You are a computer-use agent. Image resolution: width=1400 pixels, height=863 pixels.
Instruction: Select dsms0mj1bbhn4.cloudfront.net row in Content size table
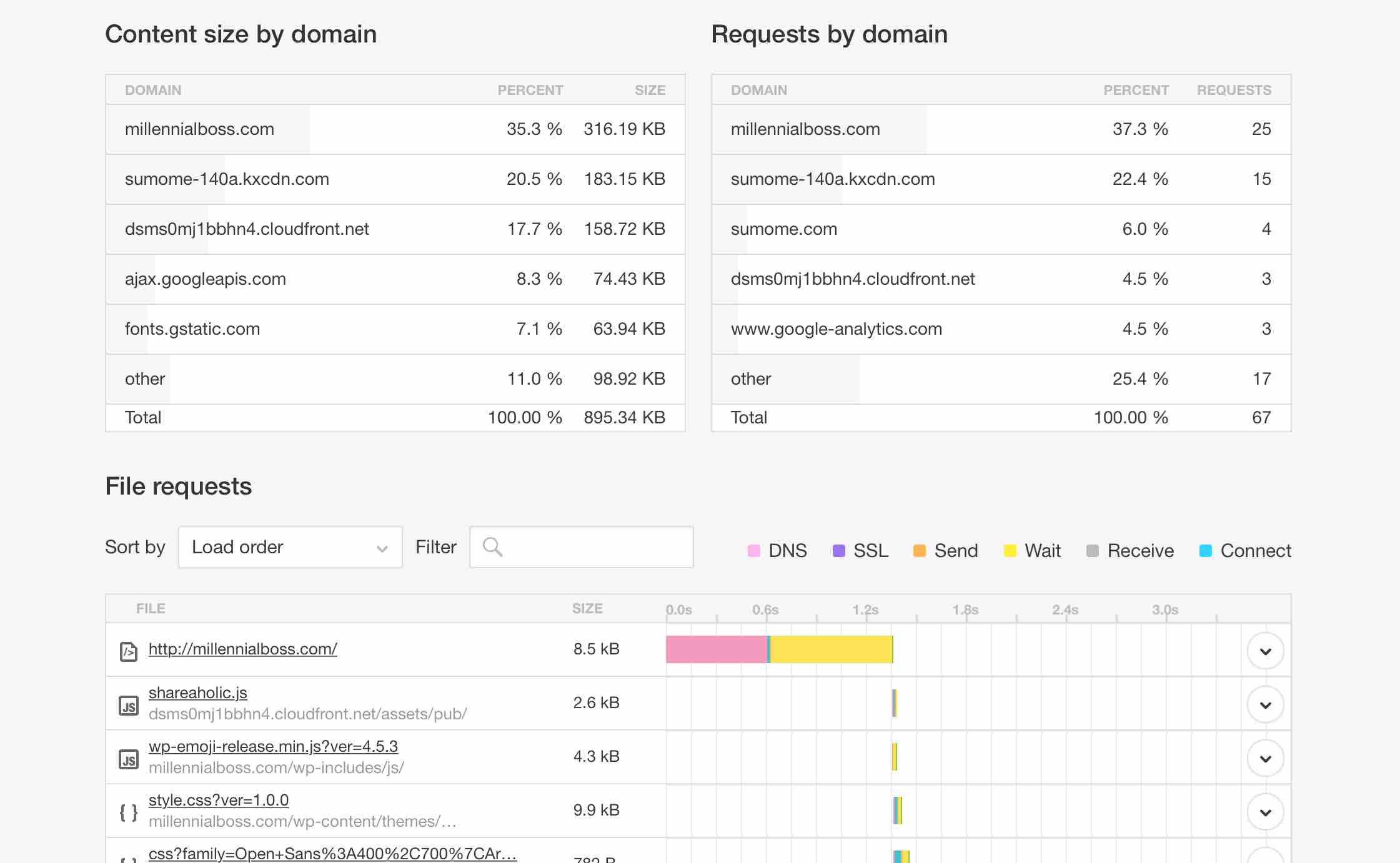(x=395, y=229)
